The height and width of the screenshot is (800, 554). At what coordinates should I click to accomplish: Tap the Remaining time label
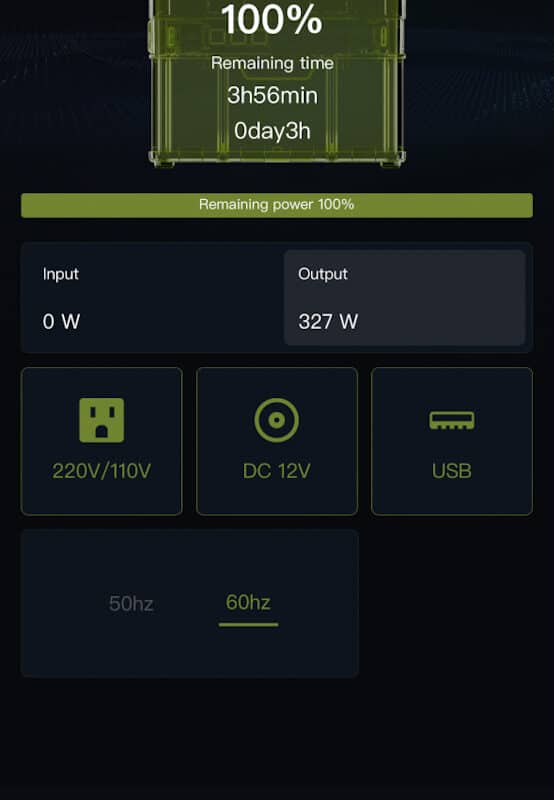(x=272, y=63)
